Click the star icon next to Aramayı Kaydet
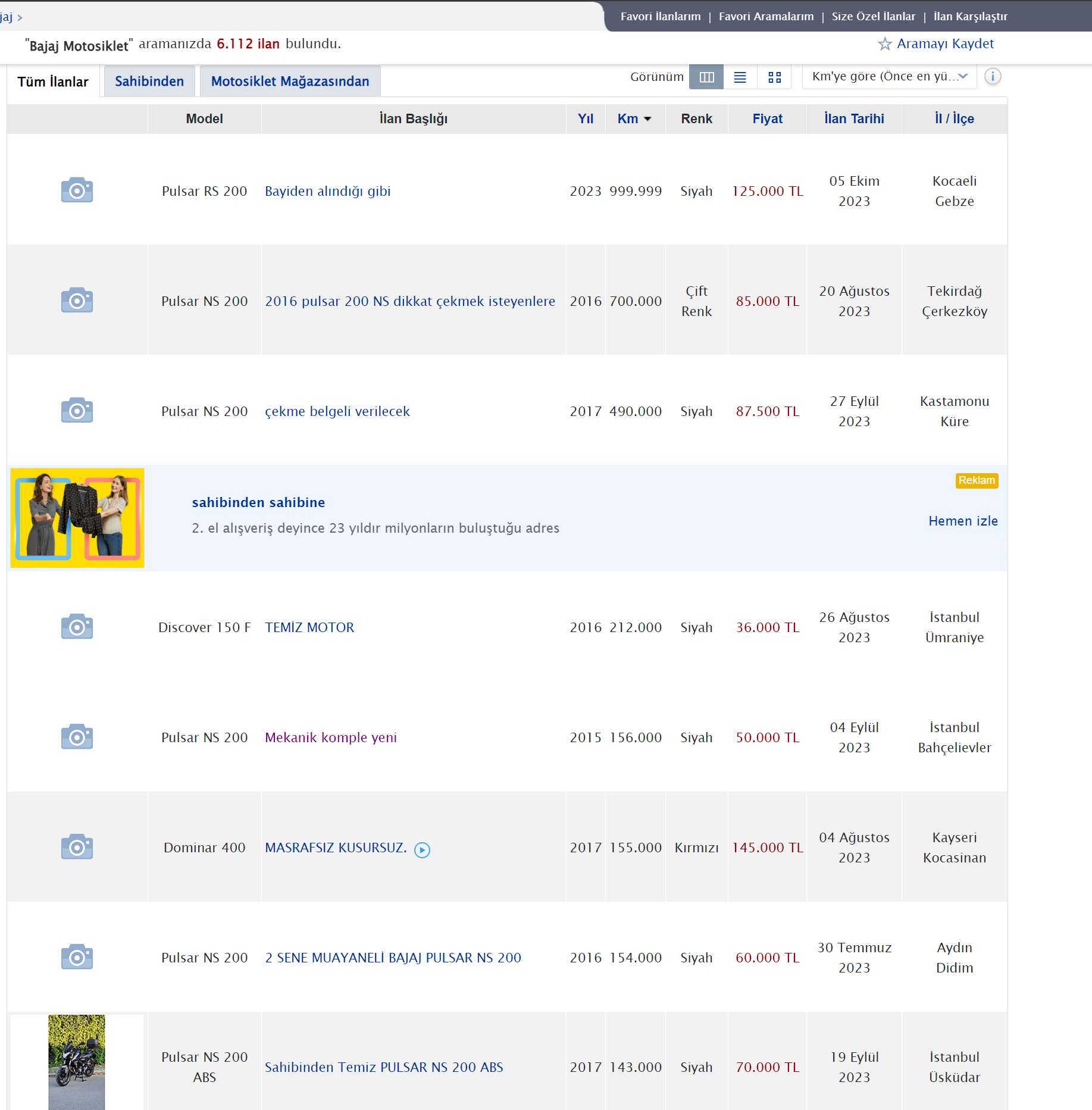 pyautogui.click(x=885, y=44)
